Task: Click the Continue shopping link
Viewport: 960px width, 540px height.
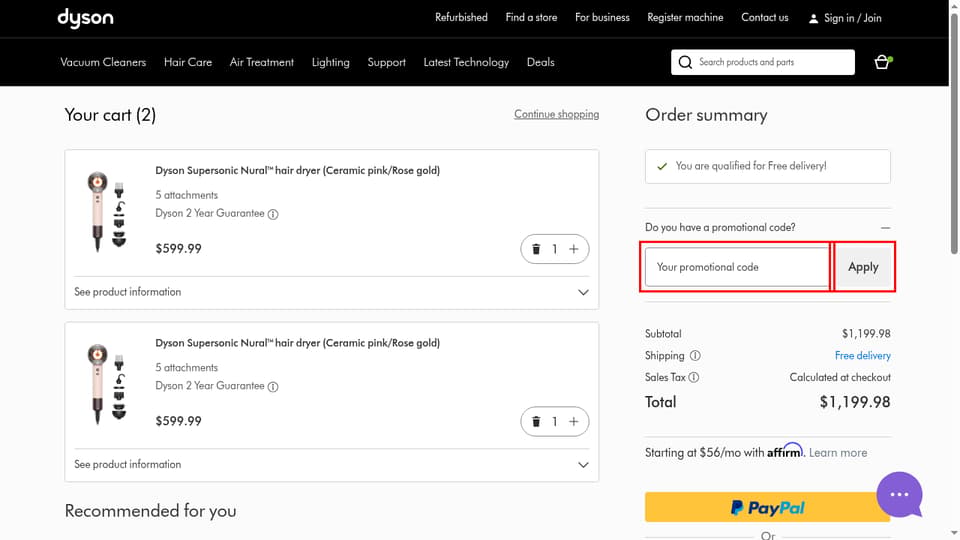Action: pos(557,114)
